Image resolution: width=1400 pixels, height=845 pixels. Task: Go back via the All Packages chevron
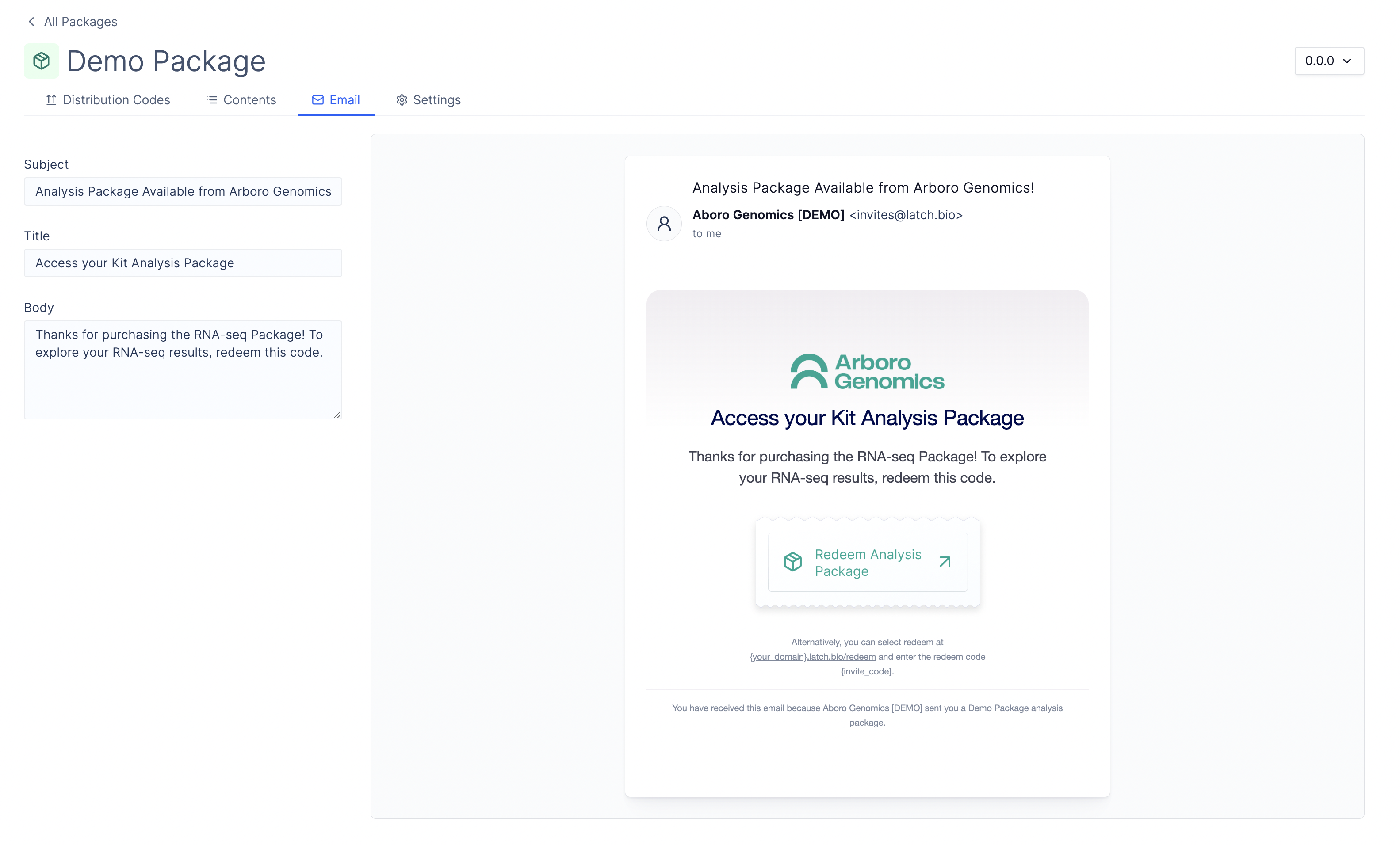(x=31, y=22)
